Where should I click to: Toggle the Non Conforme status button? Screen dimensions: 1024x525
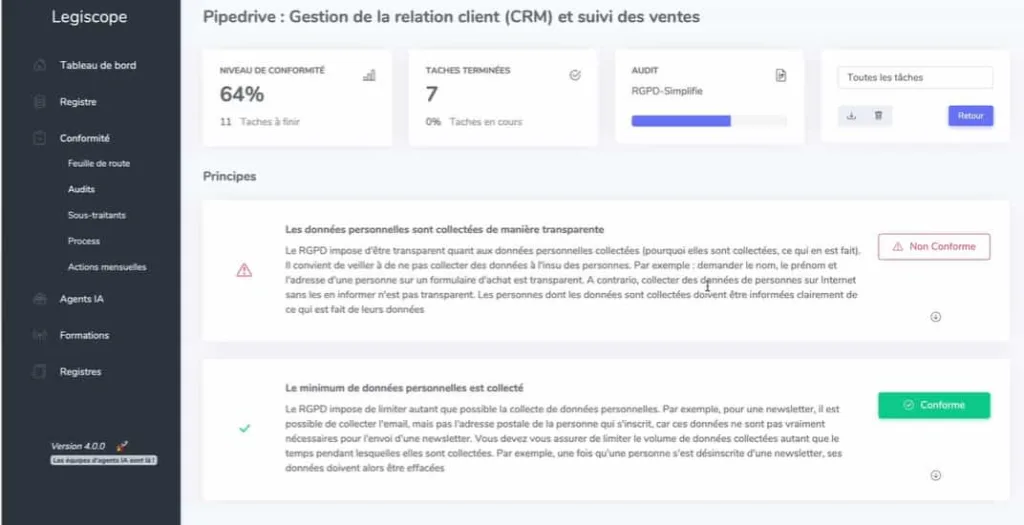pyautogui.click(x=934, y=246)
